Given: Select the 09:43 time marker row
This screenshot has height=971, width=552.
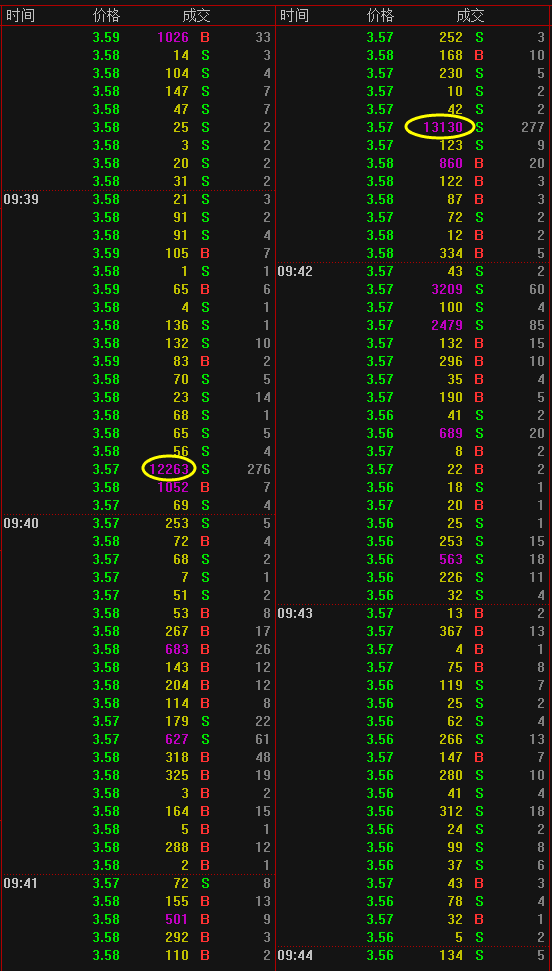Looking at the screenshot, I should pyautogui.click(x=412, y=613).
